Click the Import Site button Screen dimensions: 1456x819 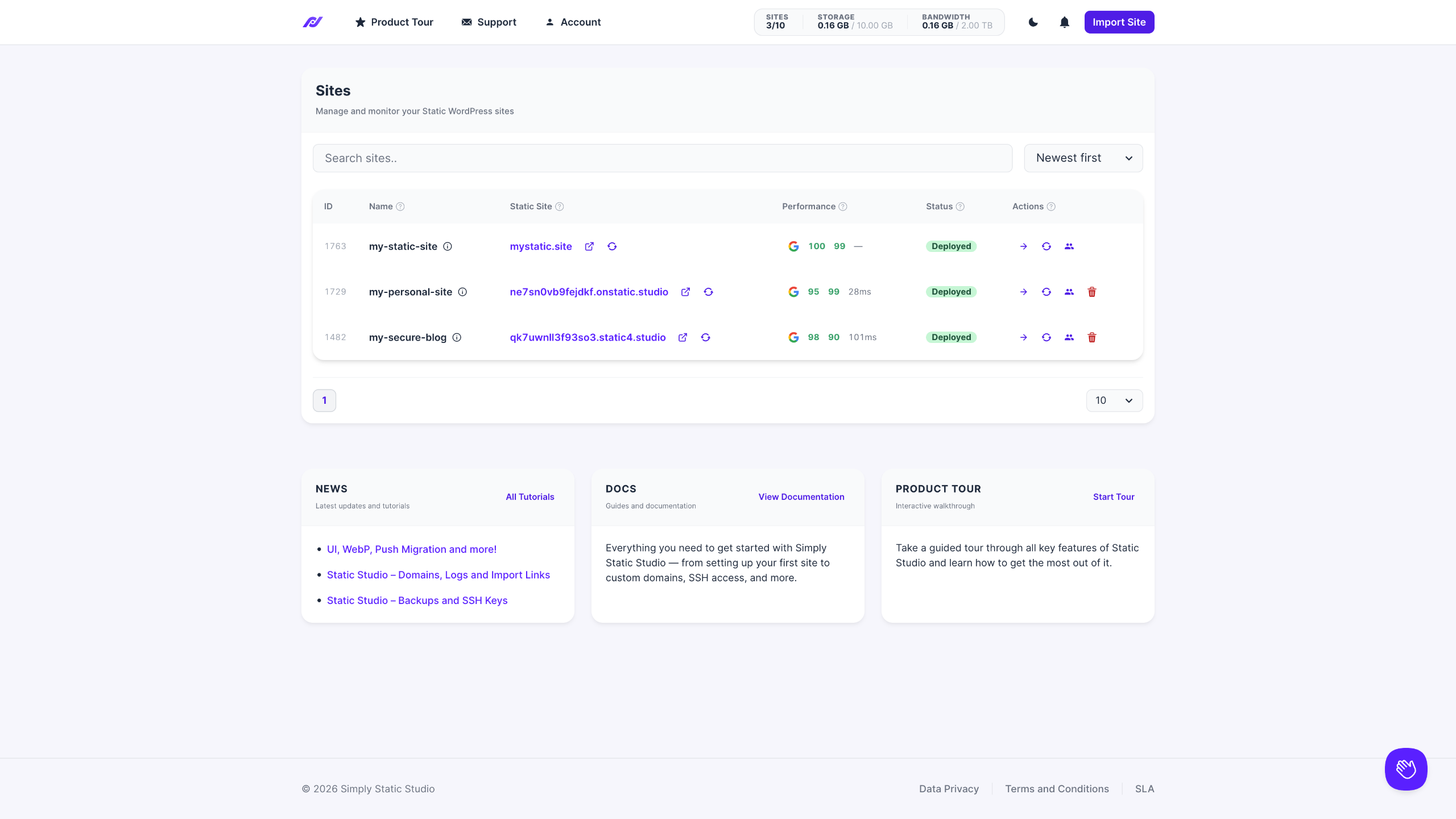1119,22
